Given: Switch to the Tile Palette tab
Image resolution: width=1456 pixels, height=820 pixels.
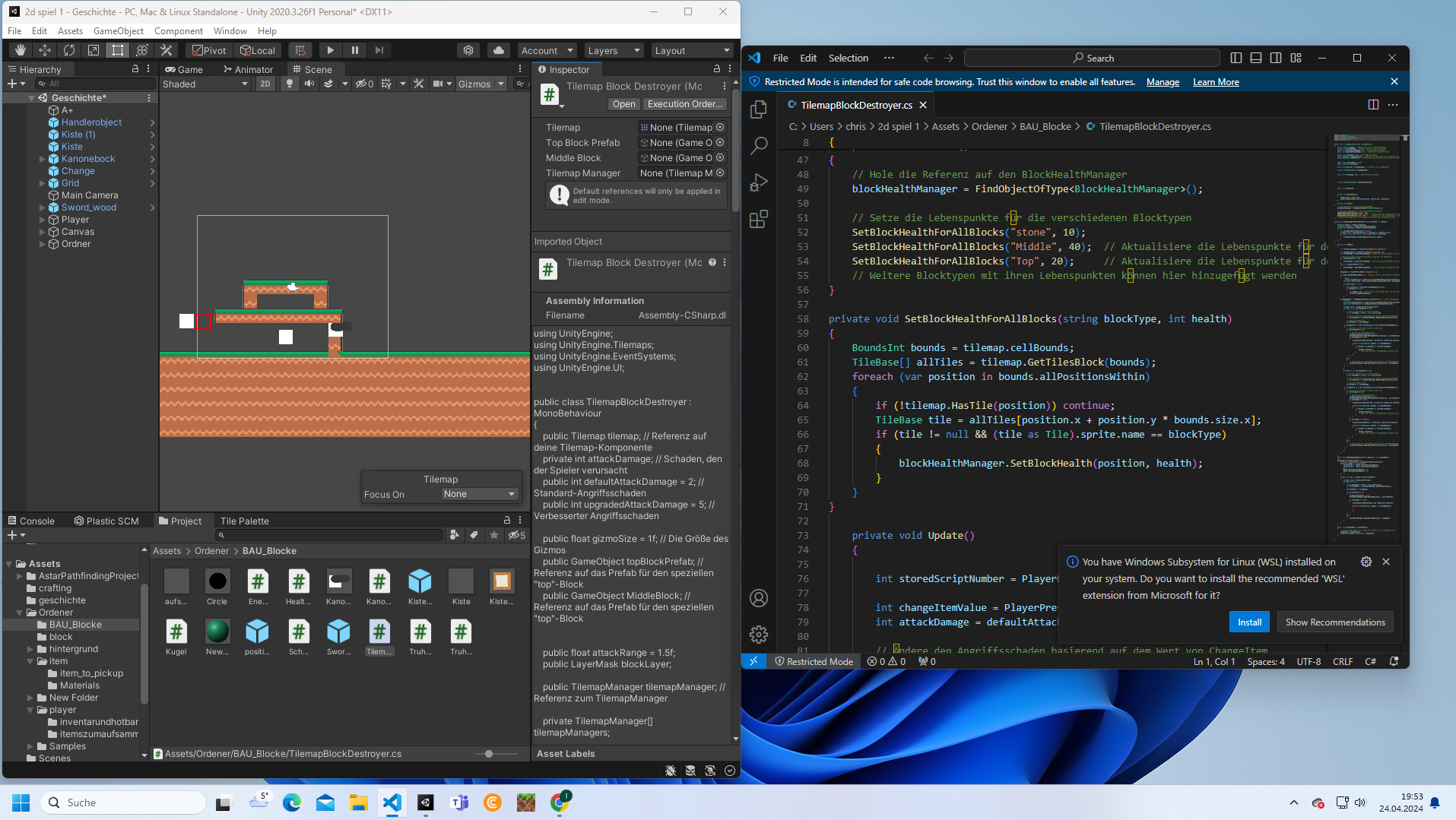Looking at the screenshot, I should click(x=244, y=521).
